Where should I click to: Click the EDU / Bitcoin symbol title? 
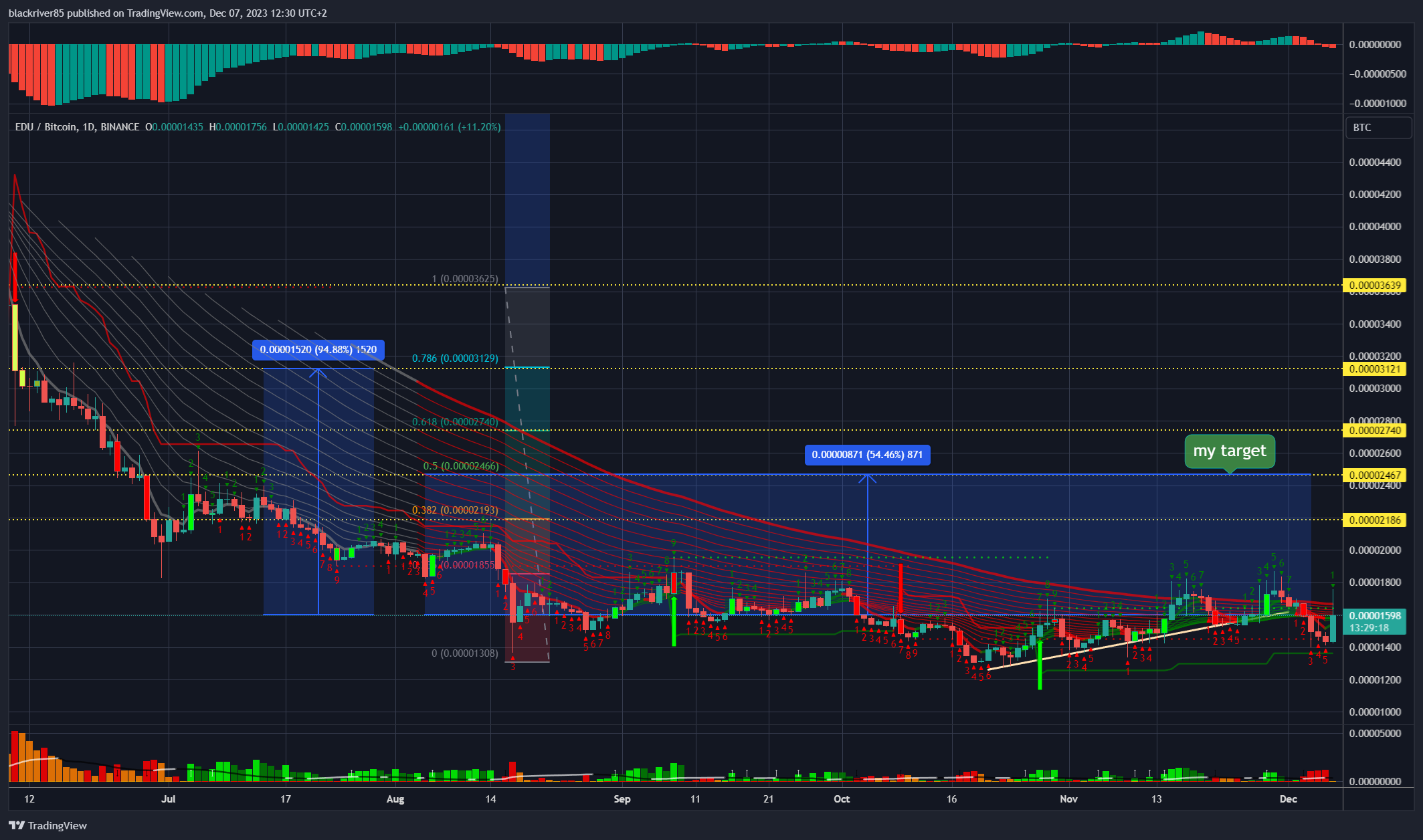(x=77, y=126)
